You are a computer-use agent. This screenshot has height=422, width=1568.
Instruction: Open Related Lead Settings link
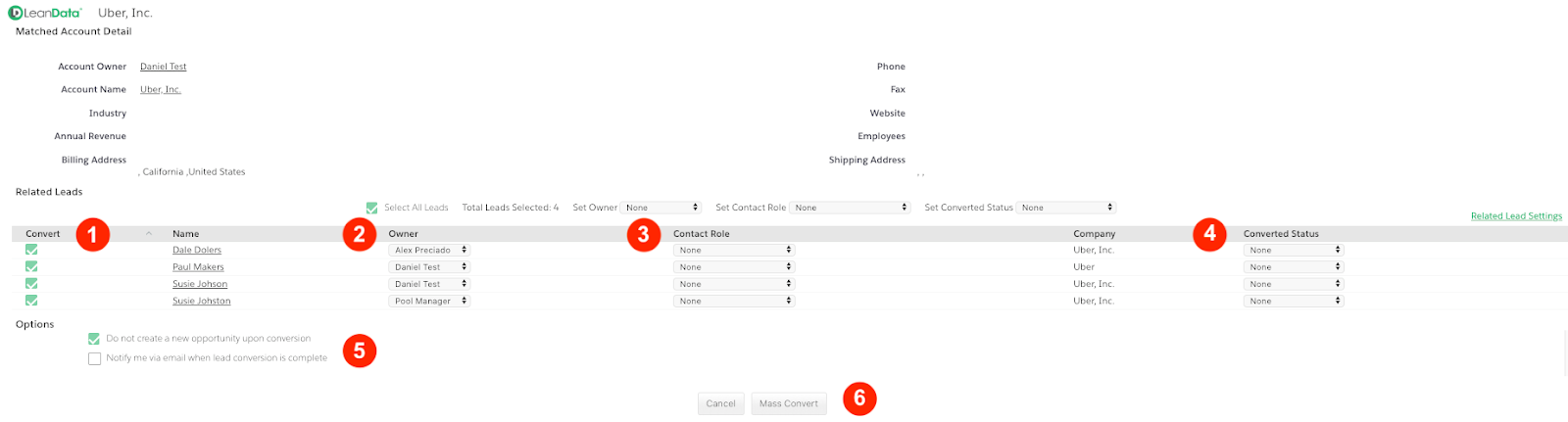[1516, 216]
